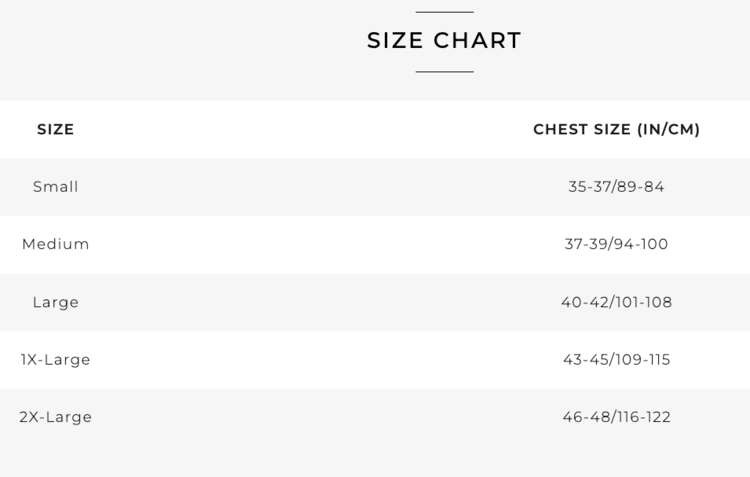
Task: Select the Medium size cell
Action: click(55, 244)
